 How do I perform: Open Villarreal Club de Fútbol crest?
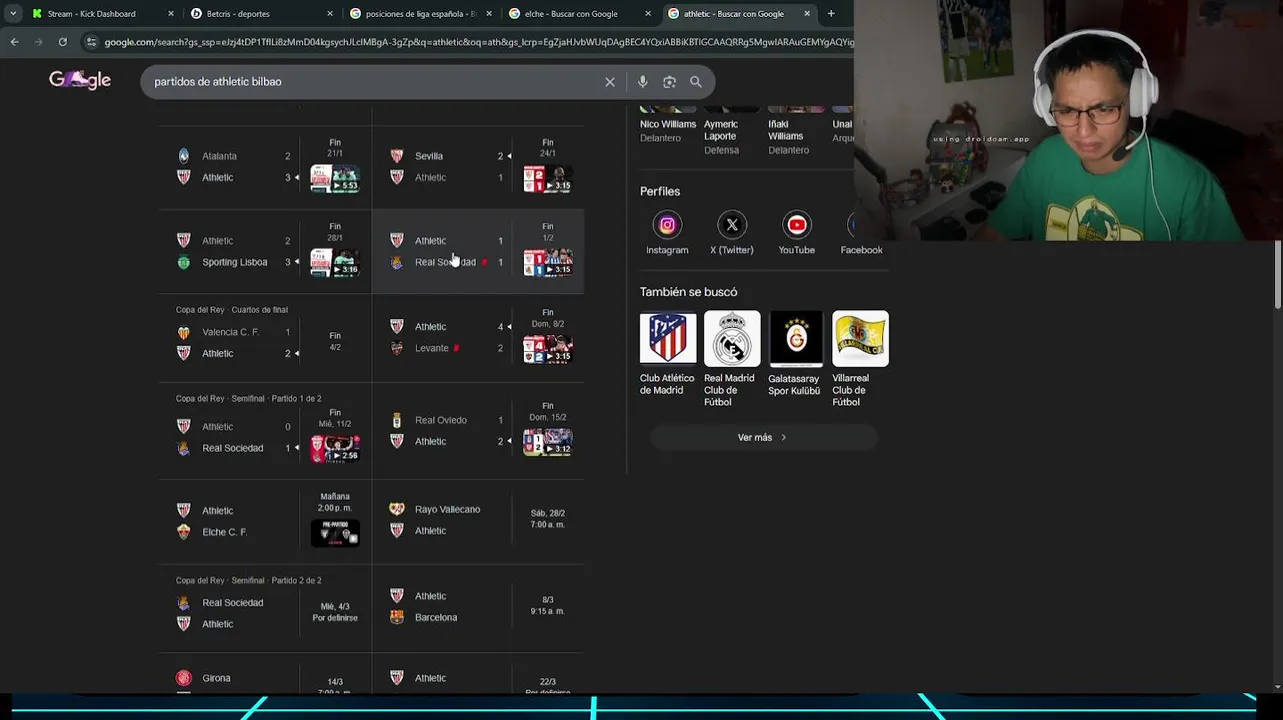point(860,338)
